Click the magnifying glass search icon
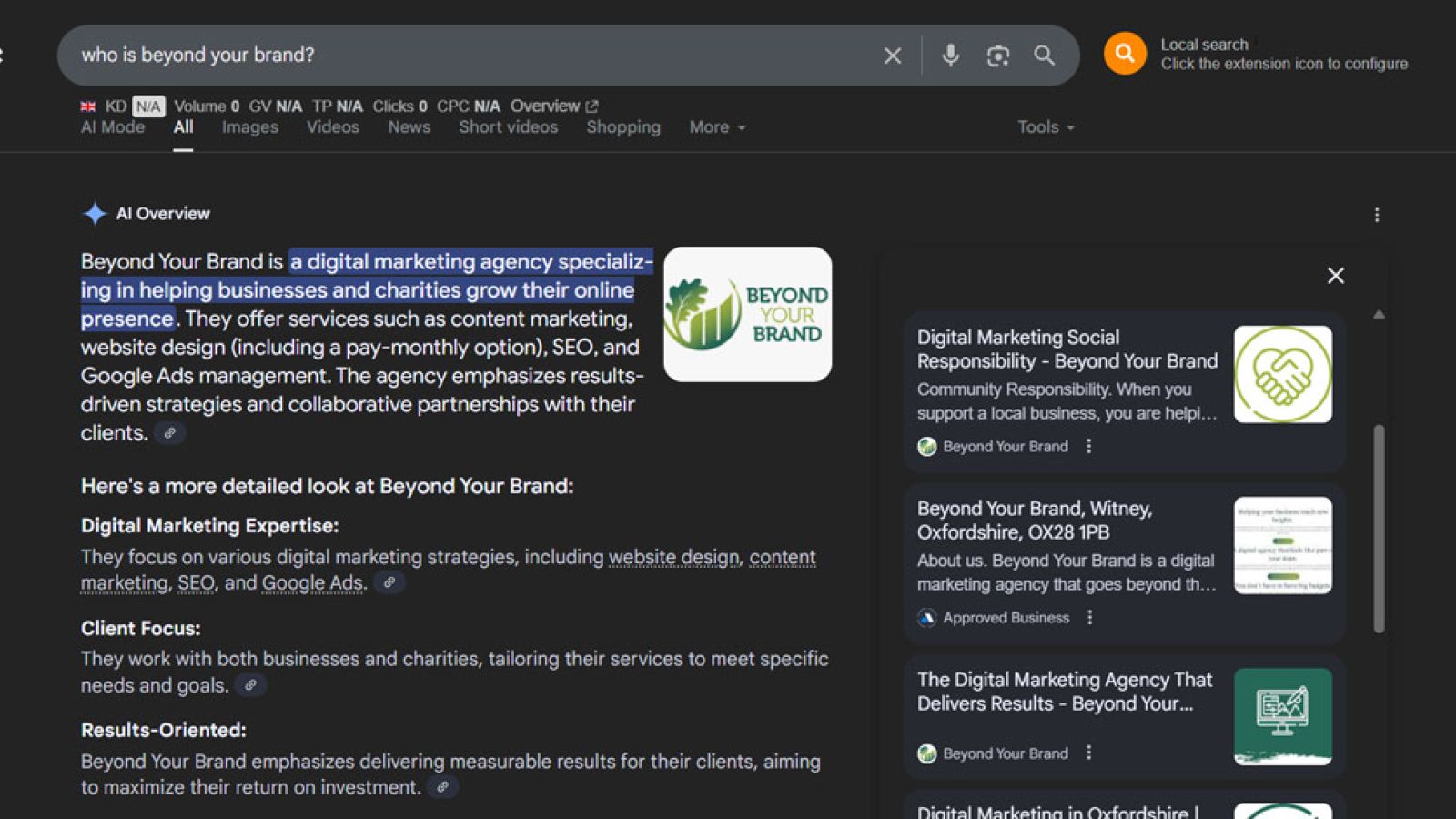 pos(1045,56)
